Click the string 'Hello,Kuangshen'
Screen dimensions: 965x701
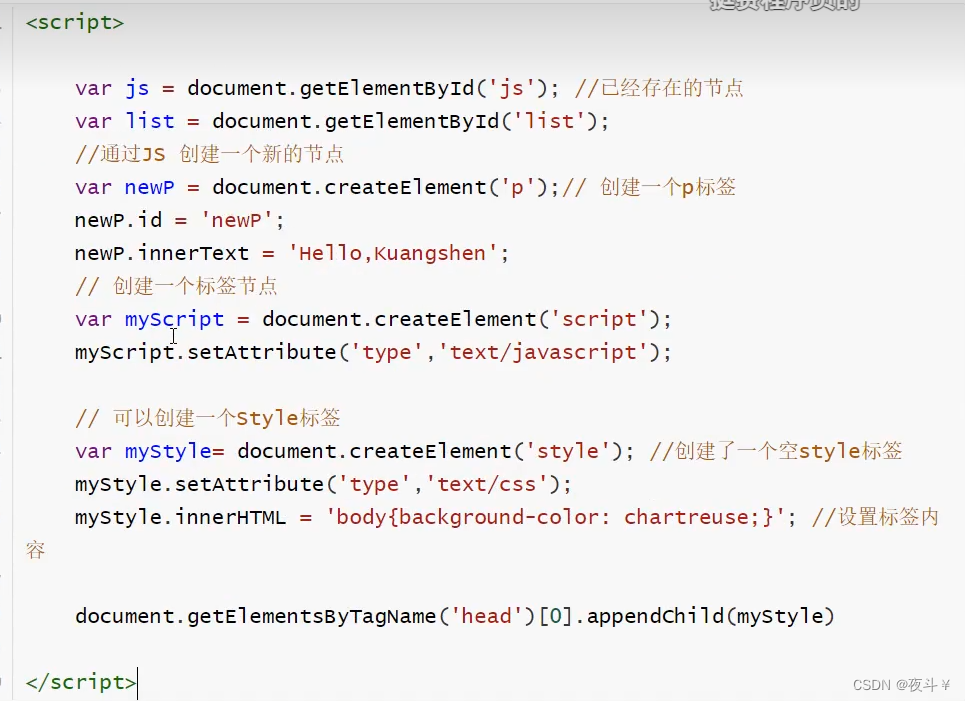point(393,253)
